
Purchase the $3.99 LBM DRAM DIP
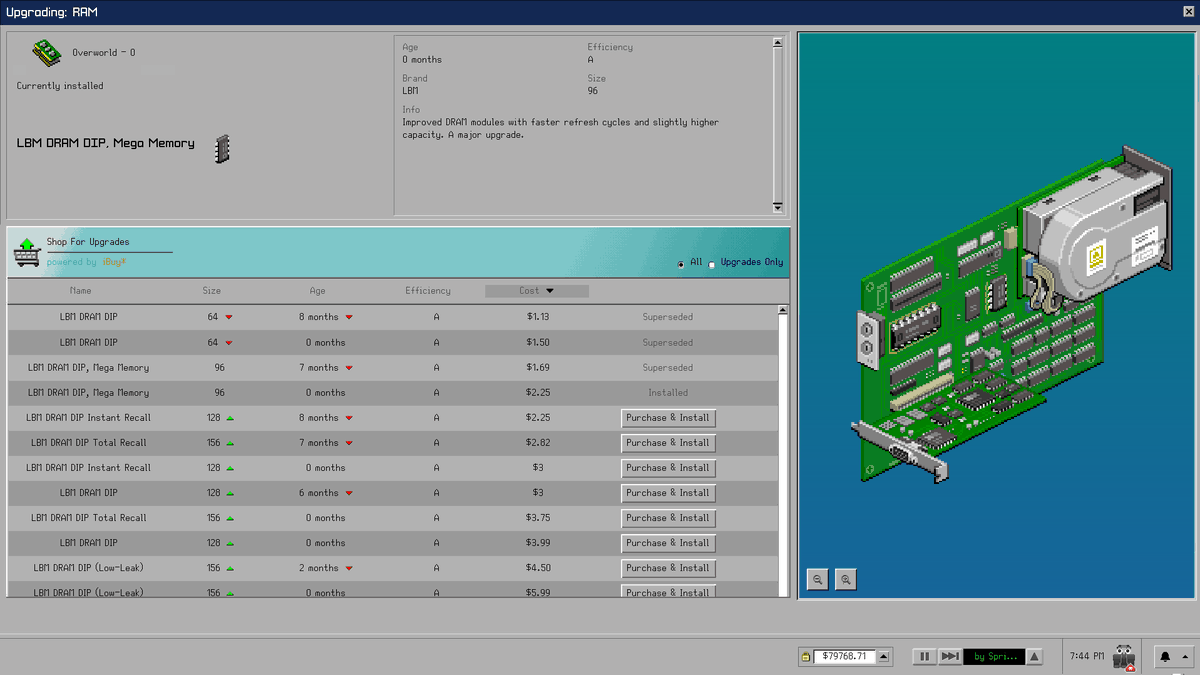(x=668, y=543)
